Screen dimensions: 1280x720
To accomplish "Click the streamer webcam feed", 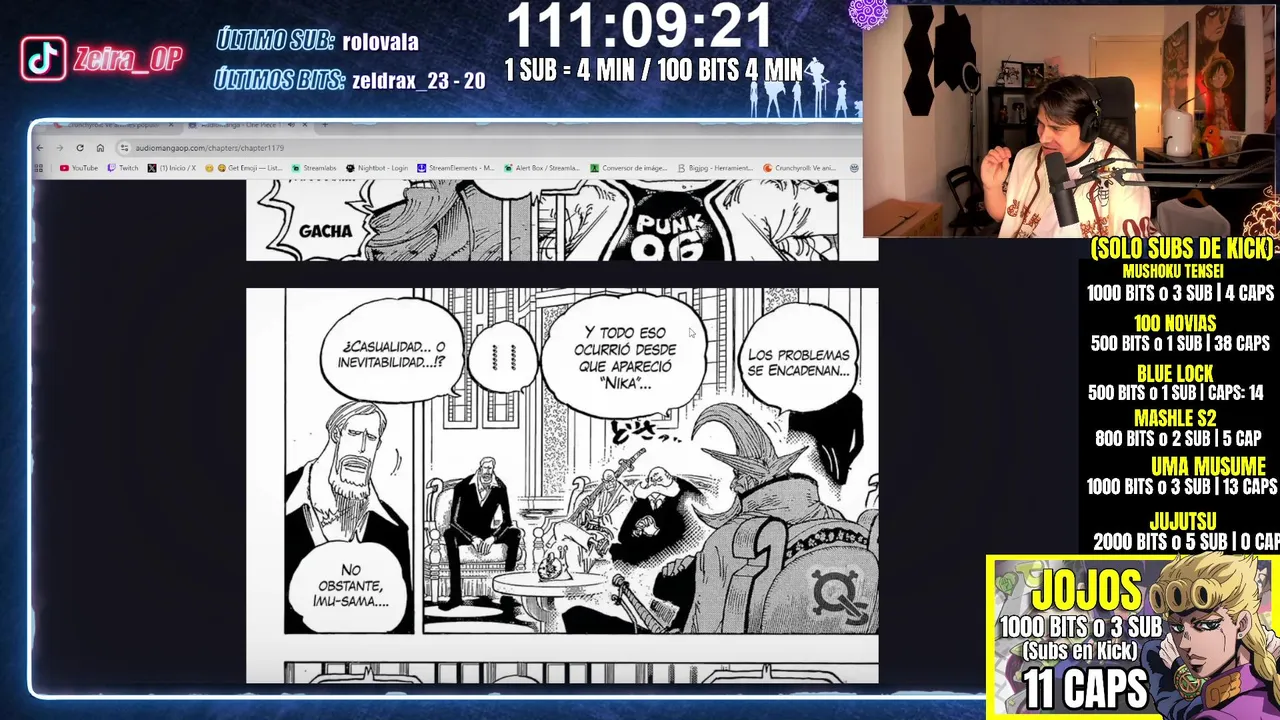I will pos(1070,119).
